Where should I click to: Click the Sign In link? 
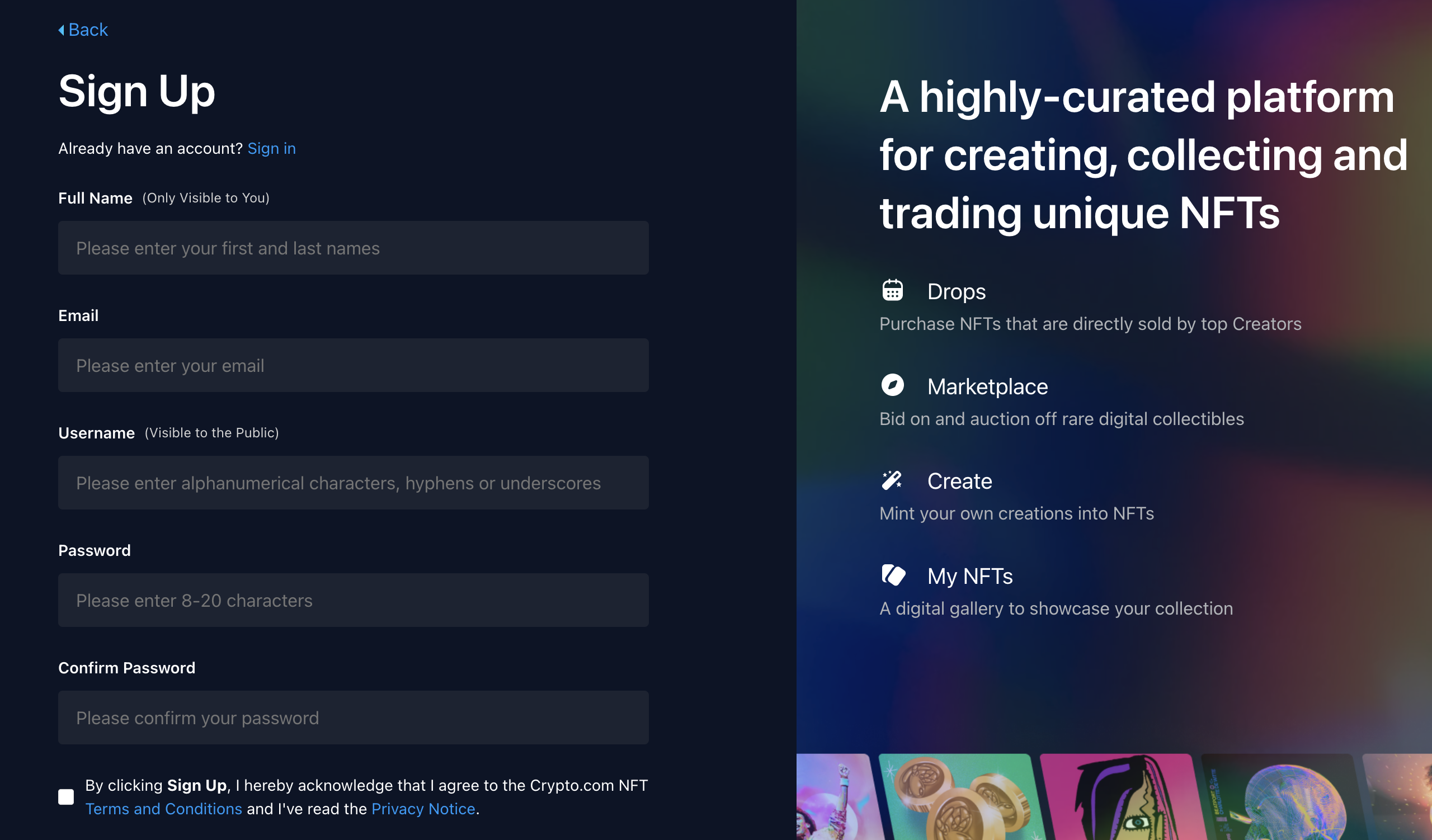pyautogui.click(x=271, y=147)
